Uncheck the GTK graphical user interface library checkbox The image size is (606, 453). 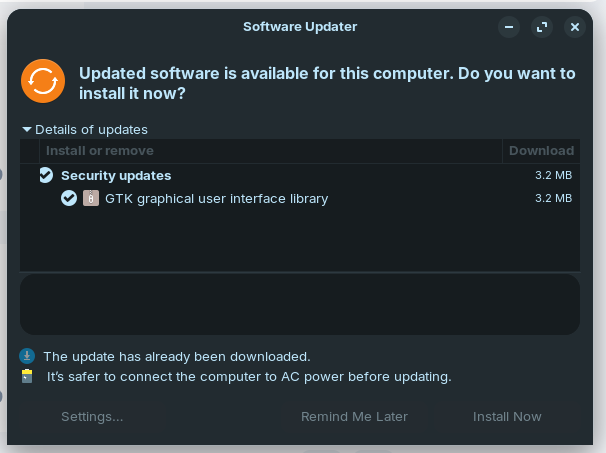pyautogui.click(x=68, y=198)
